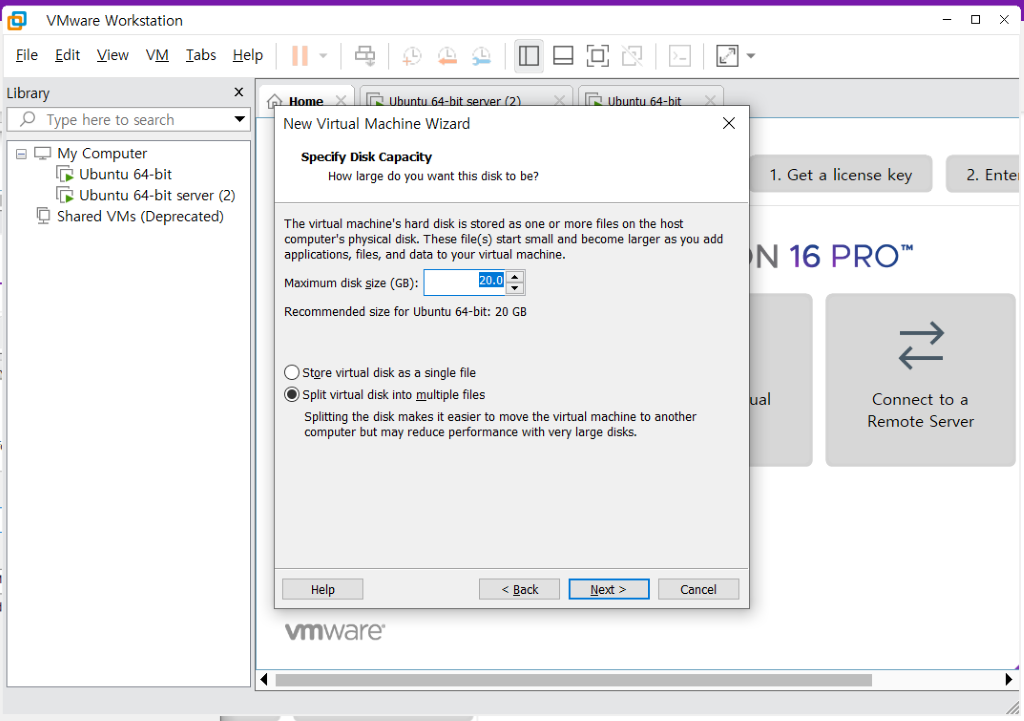Click the Maximum disk size input field
The height and width of the screenshot is (721, 1024).
click(465, 282)
